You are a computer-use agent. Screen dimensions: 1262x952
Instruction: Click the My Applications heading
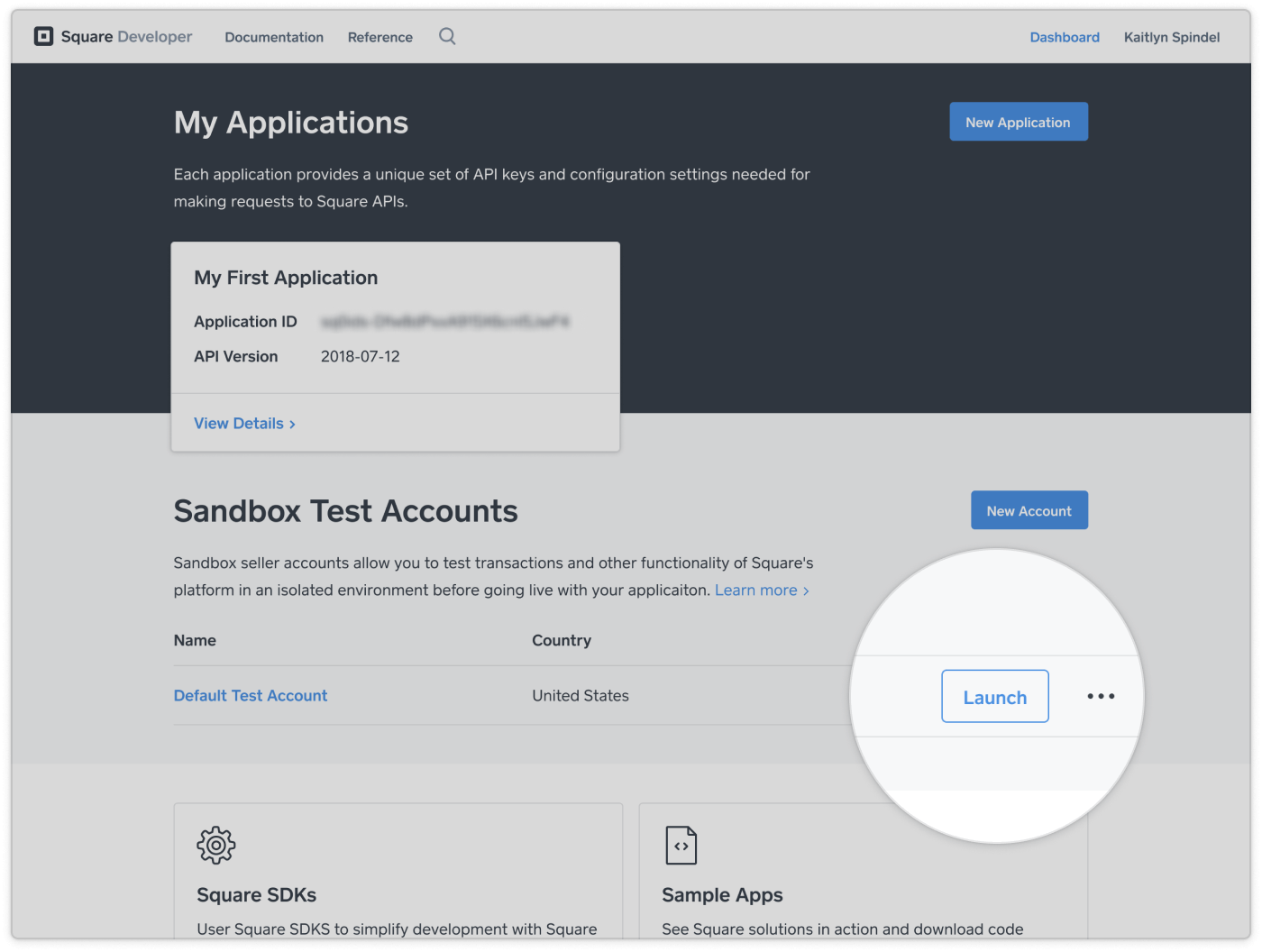coord(291,123)
